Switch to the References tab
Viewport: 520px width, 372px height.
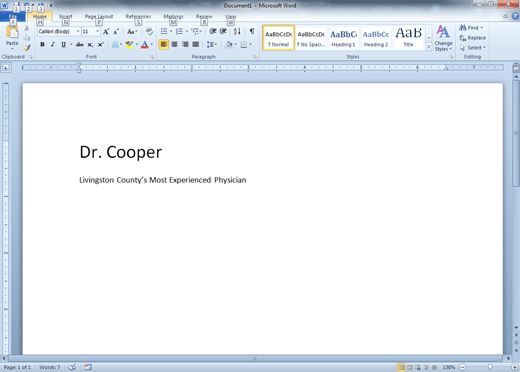click(x=138, y=16)
